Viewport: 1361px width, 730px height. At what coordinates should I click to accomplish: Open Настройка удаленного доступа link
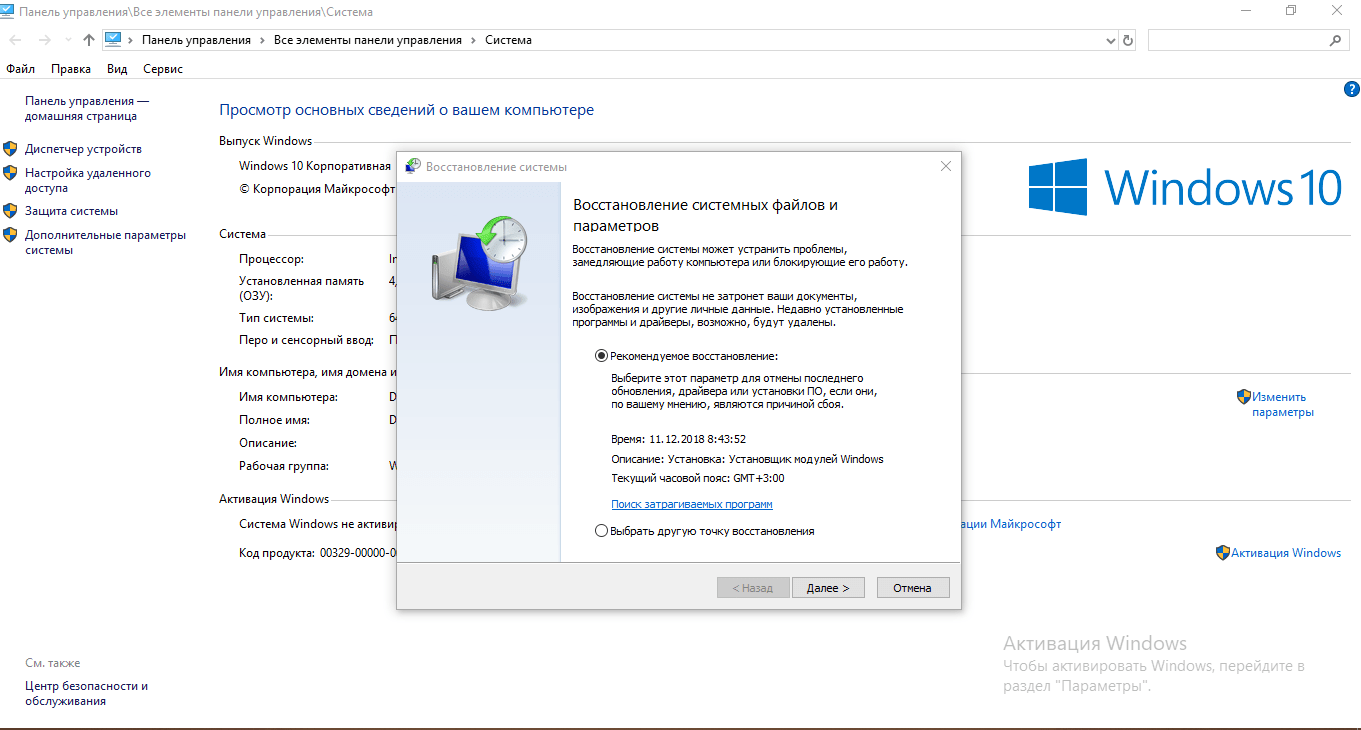point(88,180)
